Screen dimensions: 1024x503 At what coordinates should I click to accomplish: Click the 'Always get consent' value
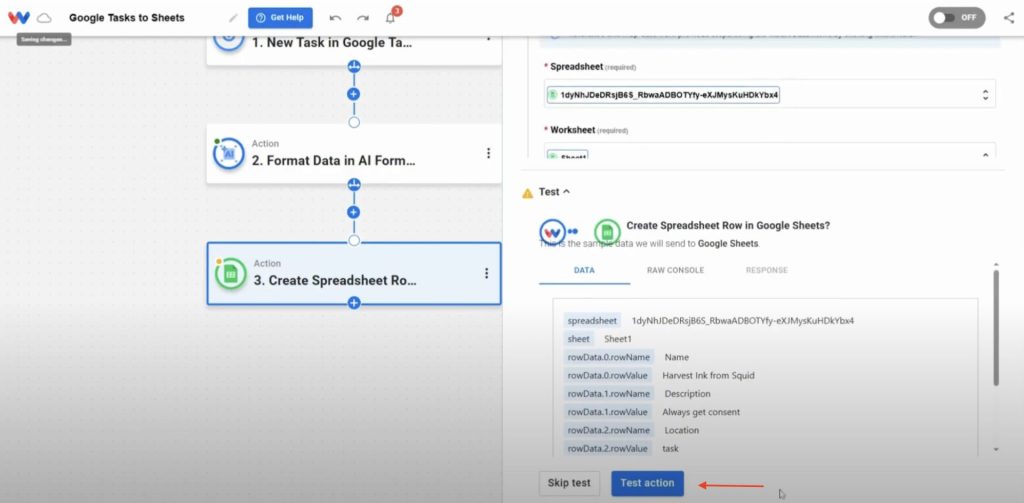[701, 412]
